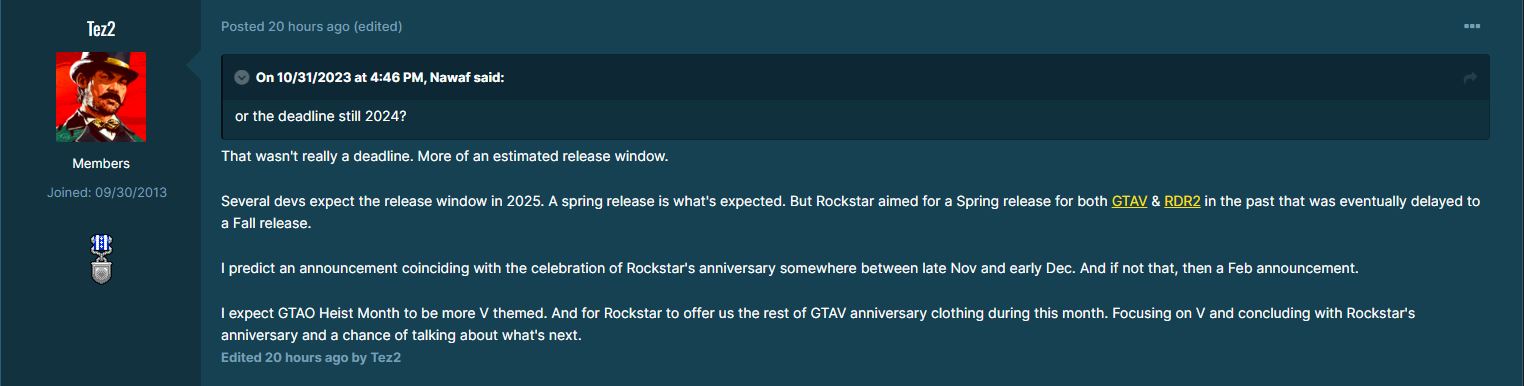Viewport: 1524px width, 386px height.
Task: Show edit history via '(edited)' label
Action: (378, 26)
